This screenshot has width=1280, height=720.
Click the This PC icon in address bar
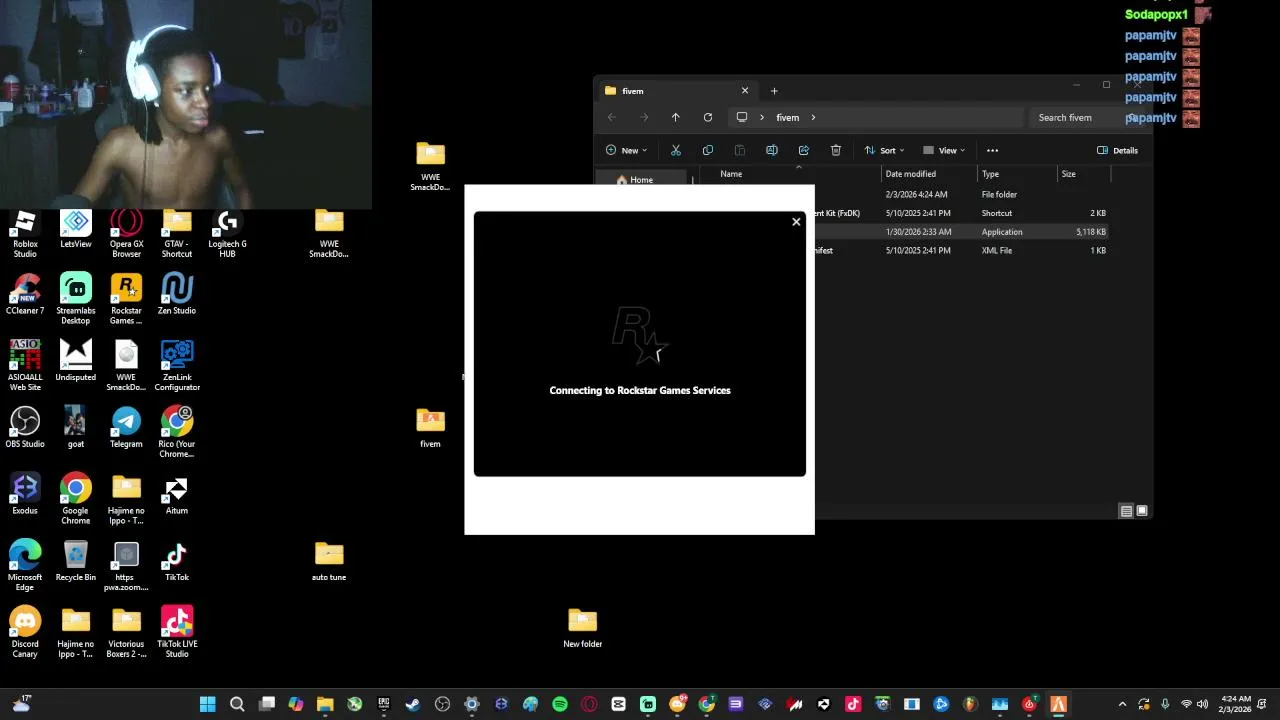pyautogui.click(x=741, y=117)
